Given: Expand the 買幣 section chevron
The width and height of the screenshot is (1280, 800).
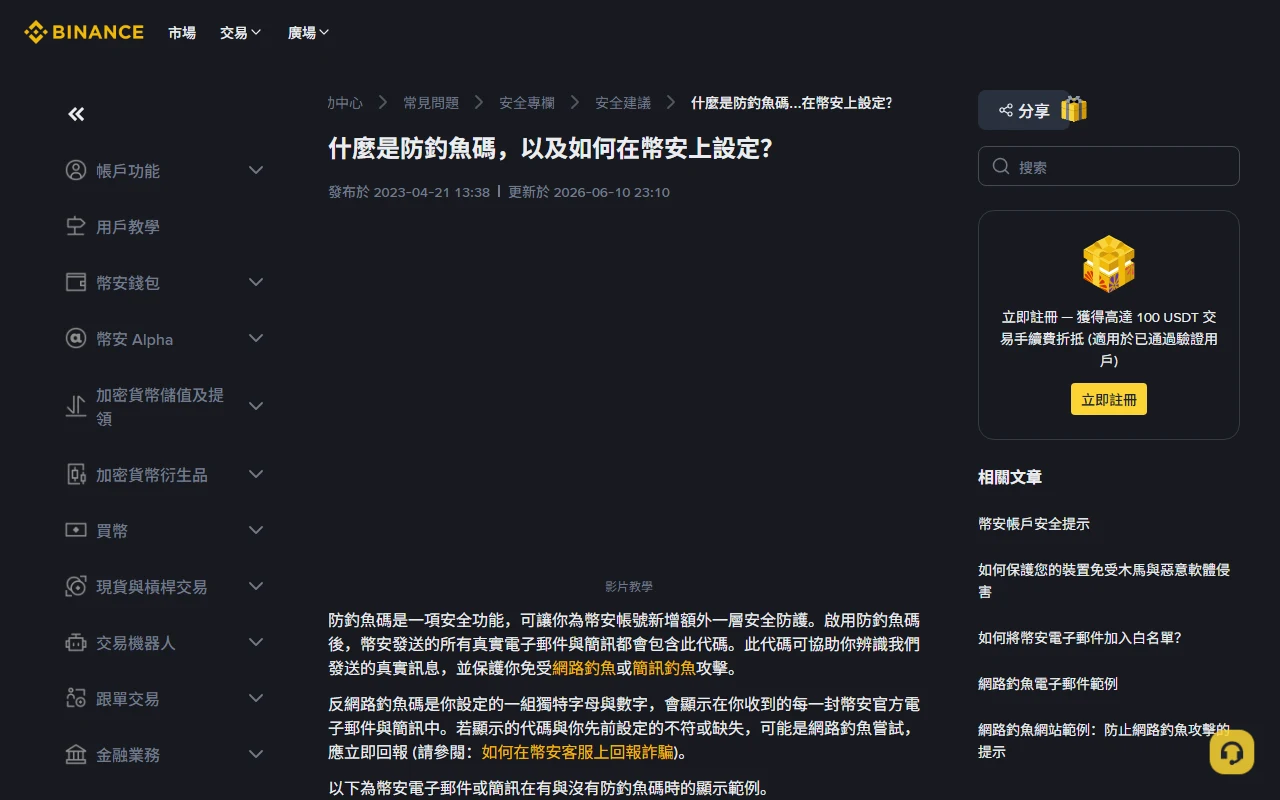Looking at the screenshot, I should tap(256, 530).
